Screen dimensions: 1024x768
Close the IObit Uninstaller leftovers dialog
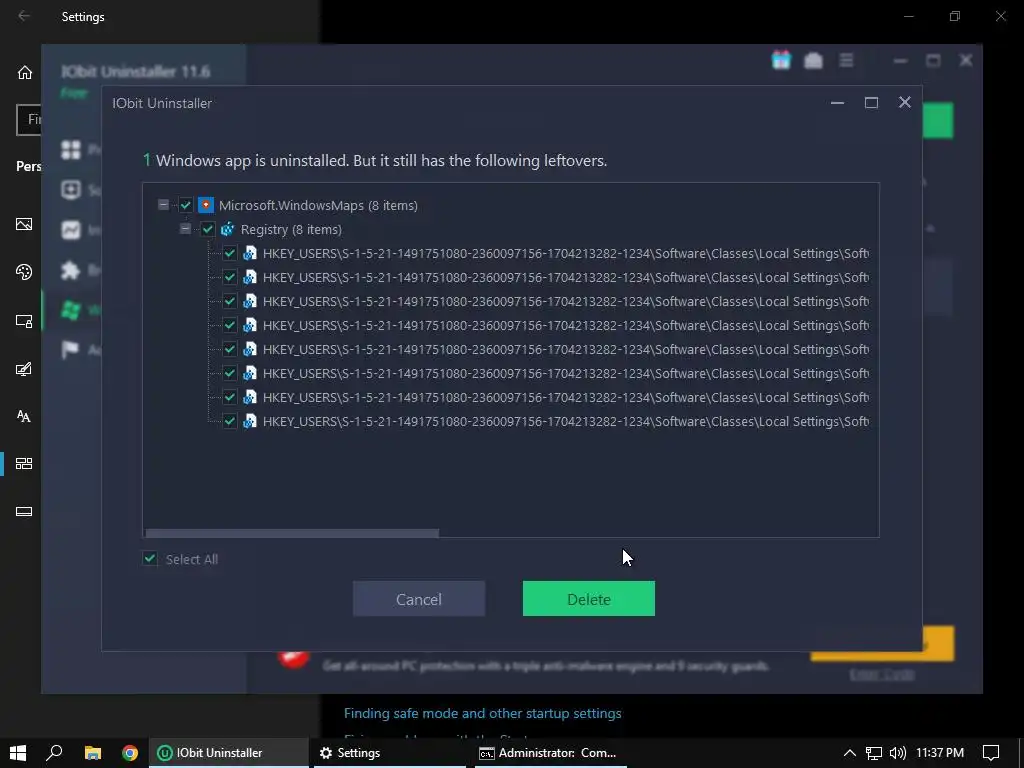click(904, 102)
